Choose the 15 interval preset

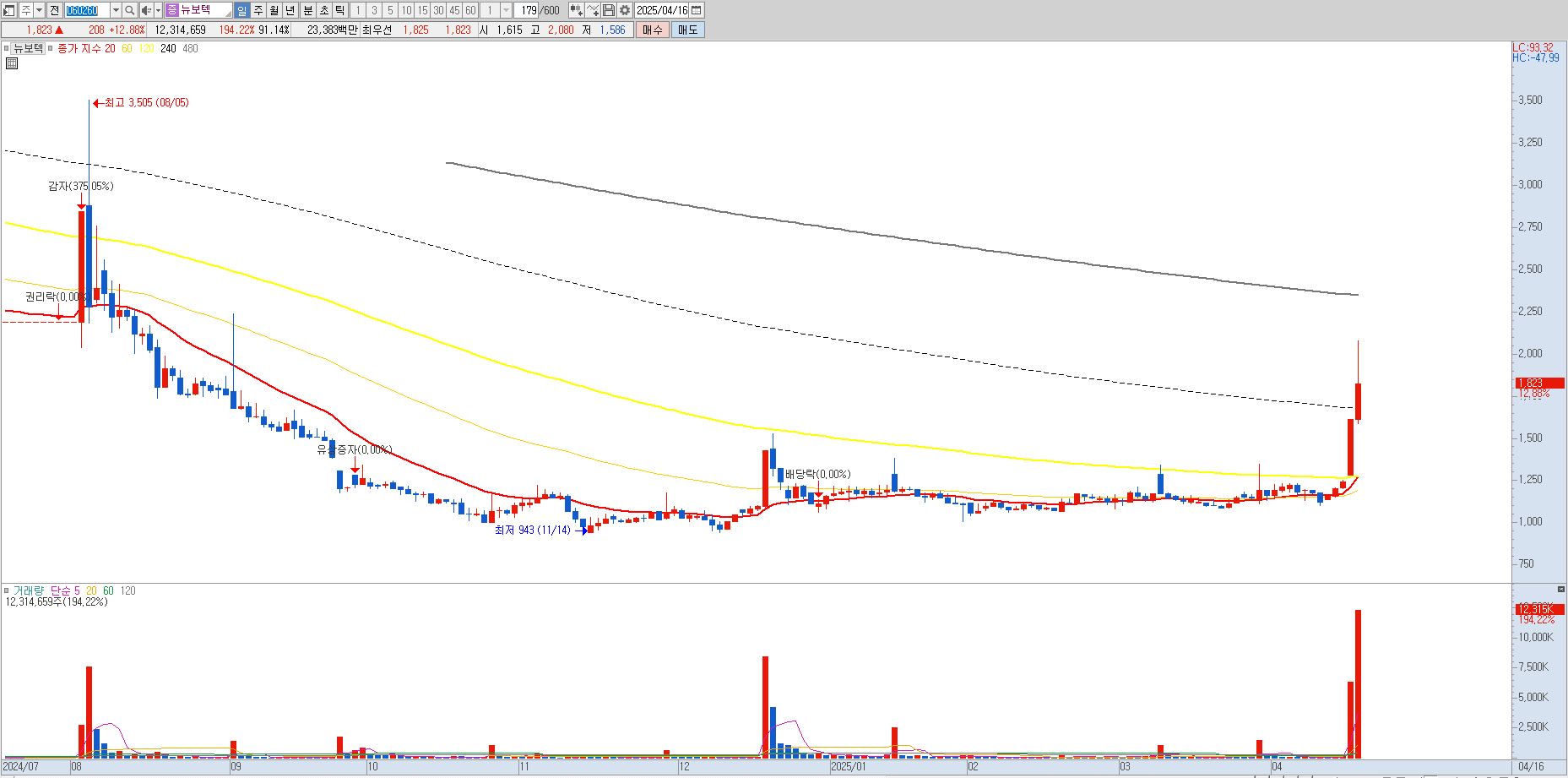coord(422,10)
